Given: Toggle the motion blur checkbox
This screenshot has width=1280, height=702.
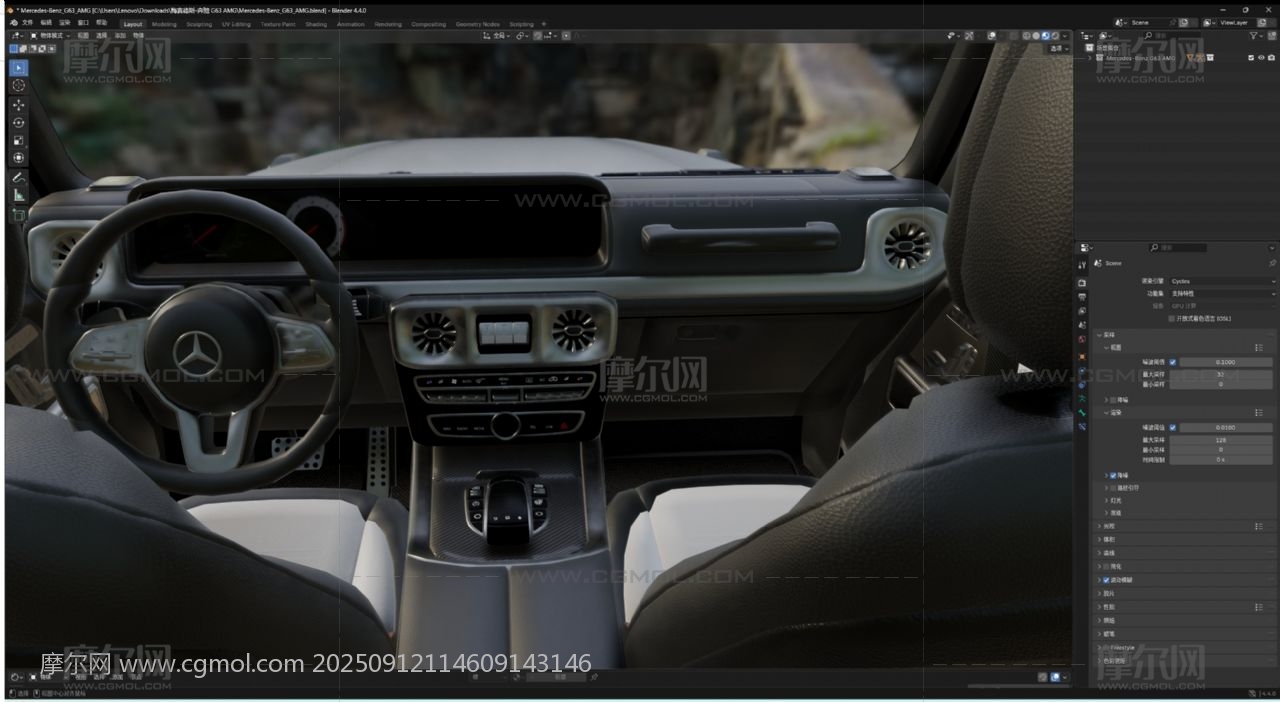Looking at the screenshot, I should (1105, 580).
